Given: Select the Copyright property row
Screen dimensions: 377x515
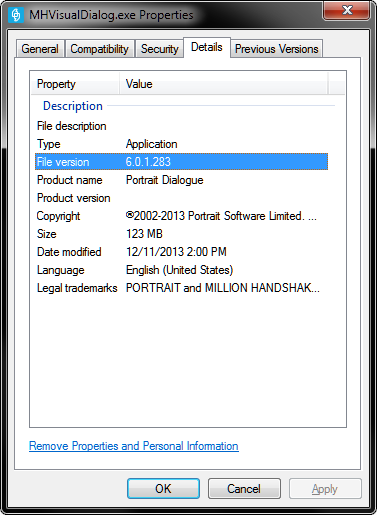Looking at the screenshot, I should [x=181, y=216].
